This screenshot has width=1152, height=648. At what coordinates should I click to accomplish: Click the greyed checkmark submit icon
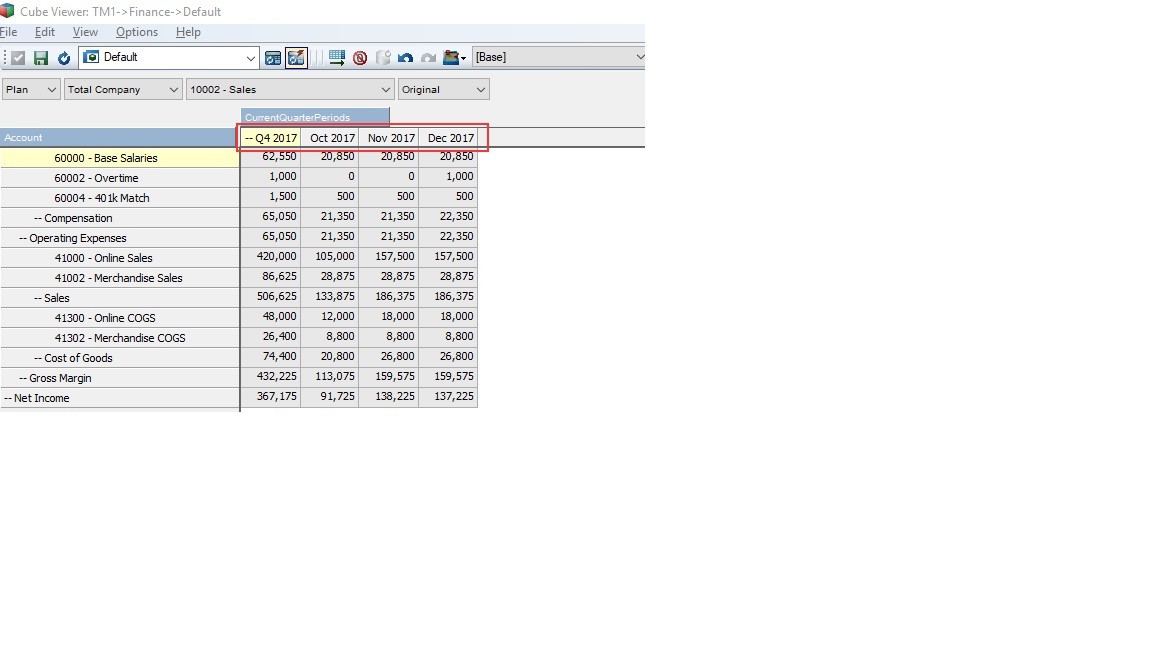coord(18,58)
